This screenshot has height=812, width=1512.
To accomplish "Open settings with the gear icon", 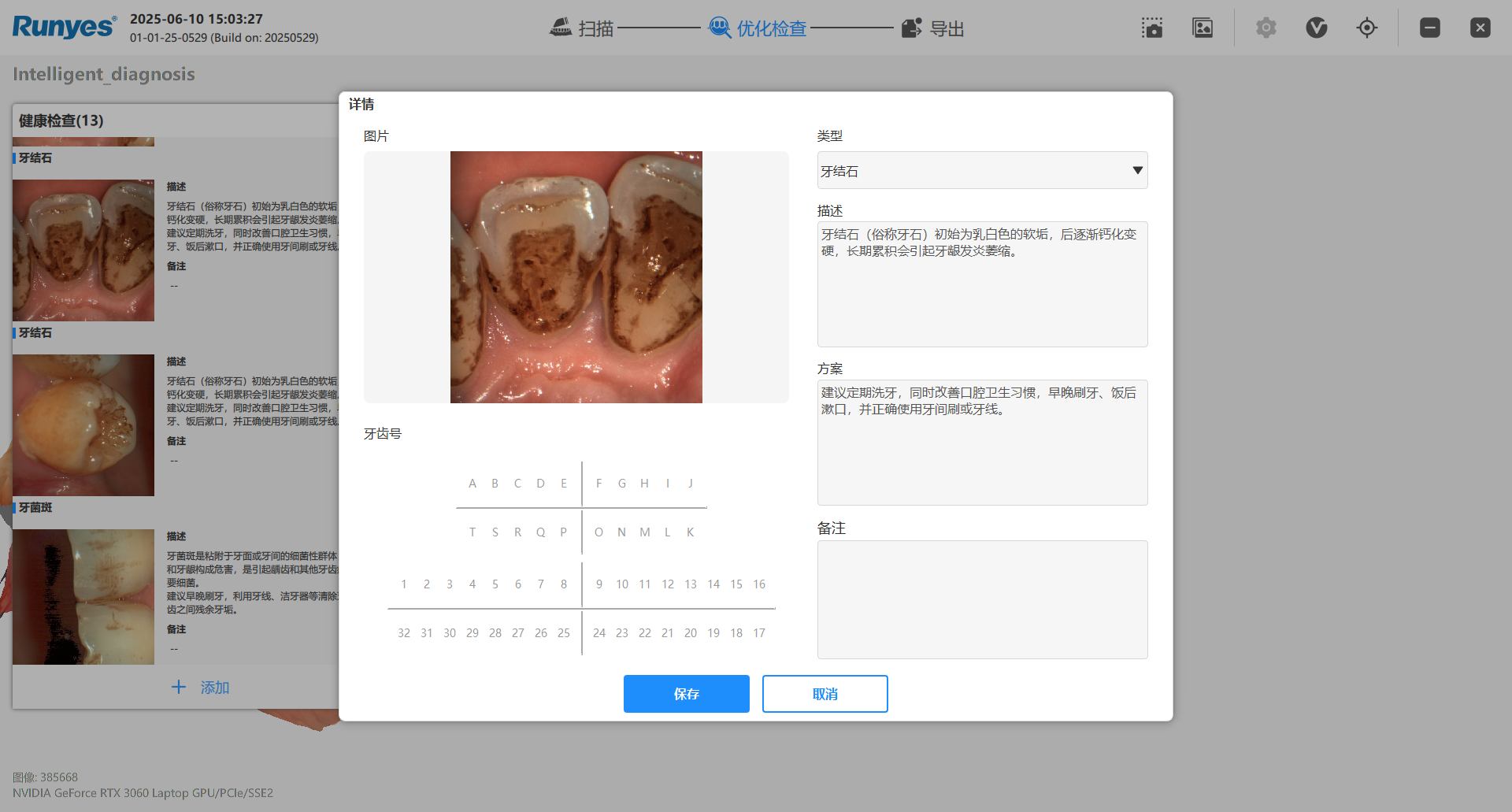I will 1266,28.
